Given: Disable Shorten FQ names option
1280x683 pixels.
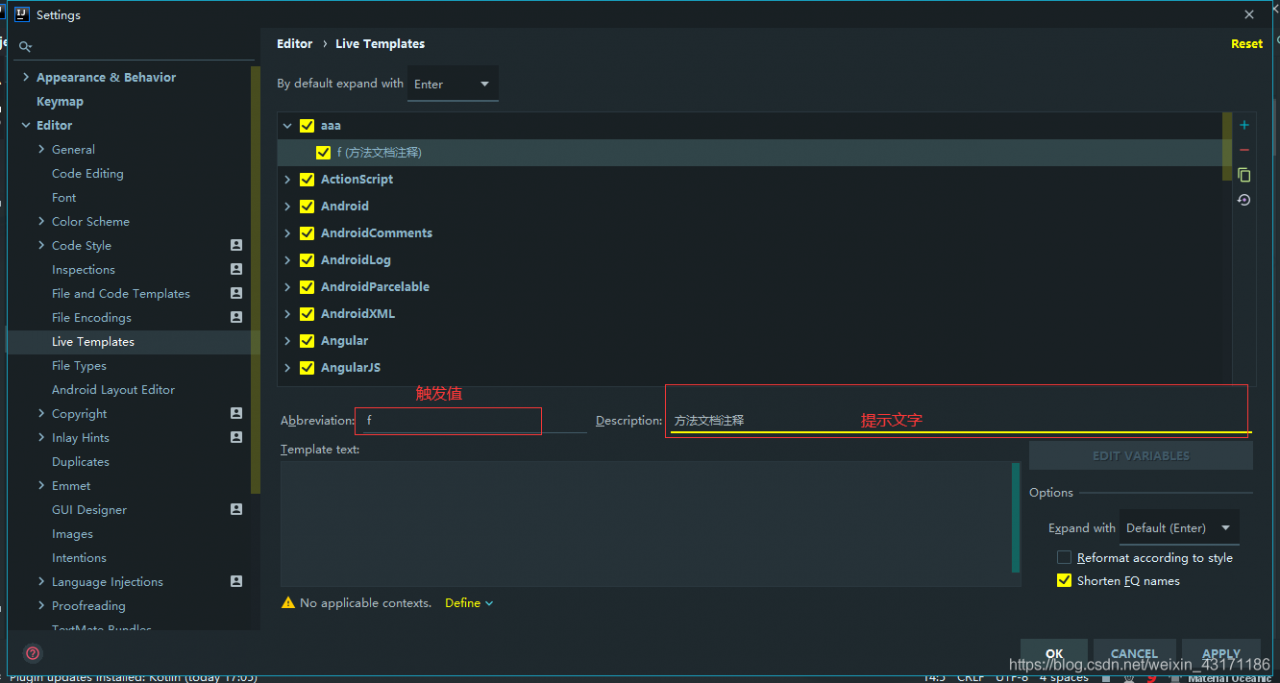Looking at the screenshot, I should click(x=1064, y=581).
